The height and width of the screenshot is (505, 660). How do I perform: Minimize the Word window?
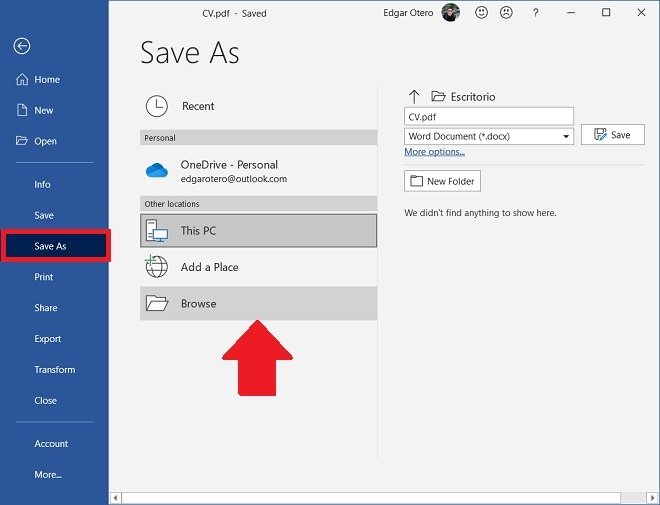point(571,13)
